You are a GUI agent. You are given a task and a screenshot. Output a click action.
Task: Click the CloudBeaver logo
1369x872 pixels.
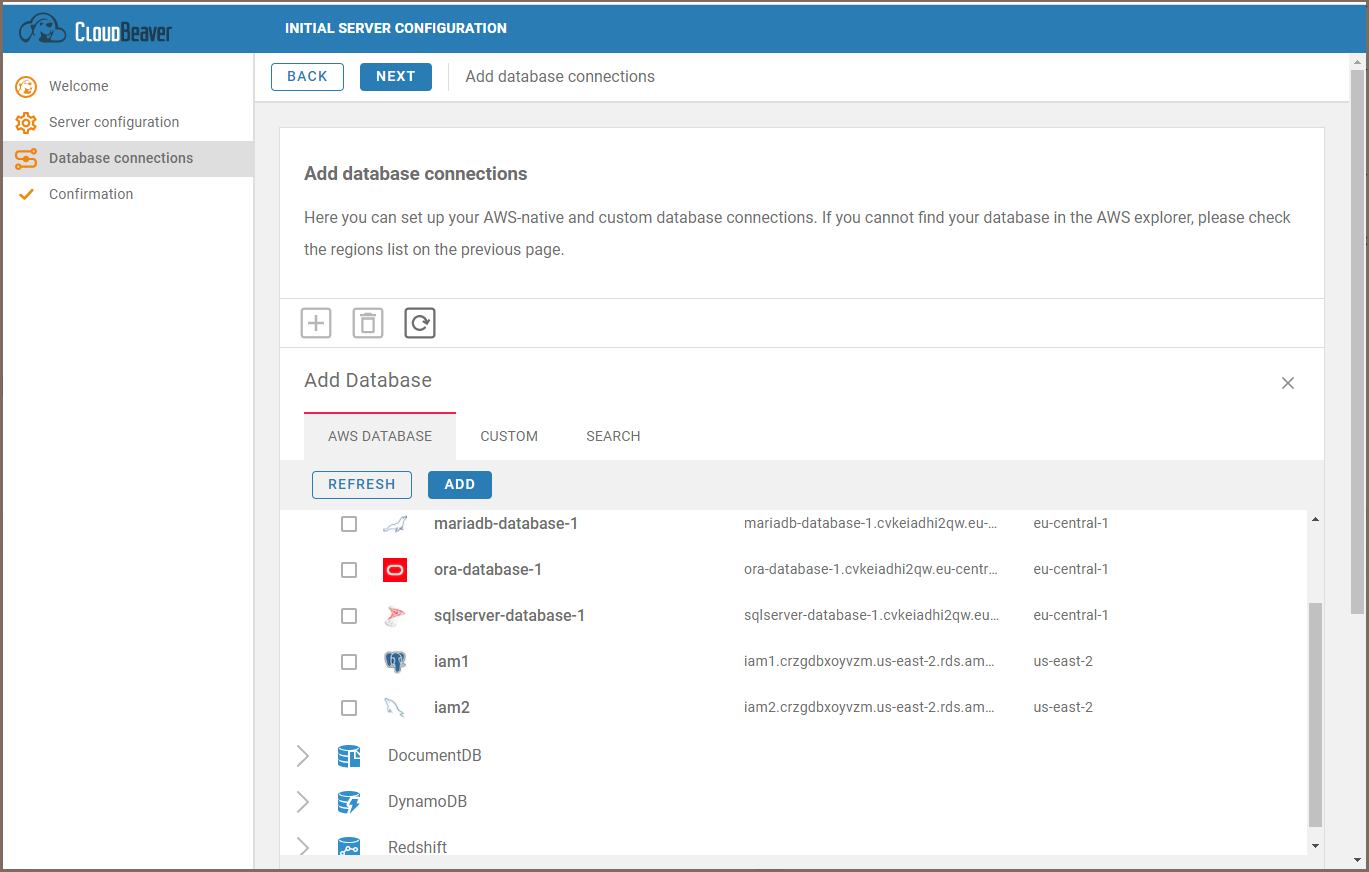(96, 29)
